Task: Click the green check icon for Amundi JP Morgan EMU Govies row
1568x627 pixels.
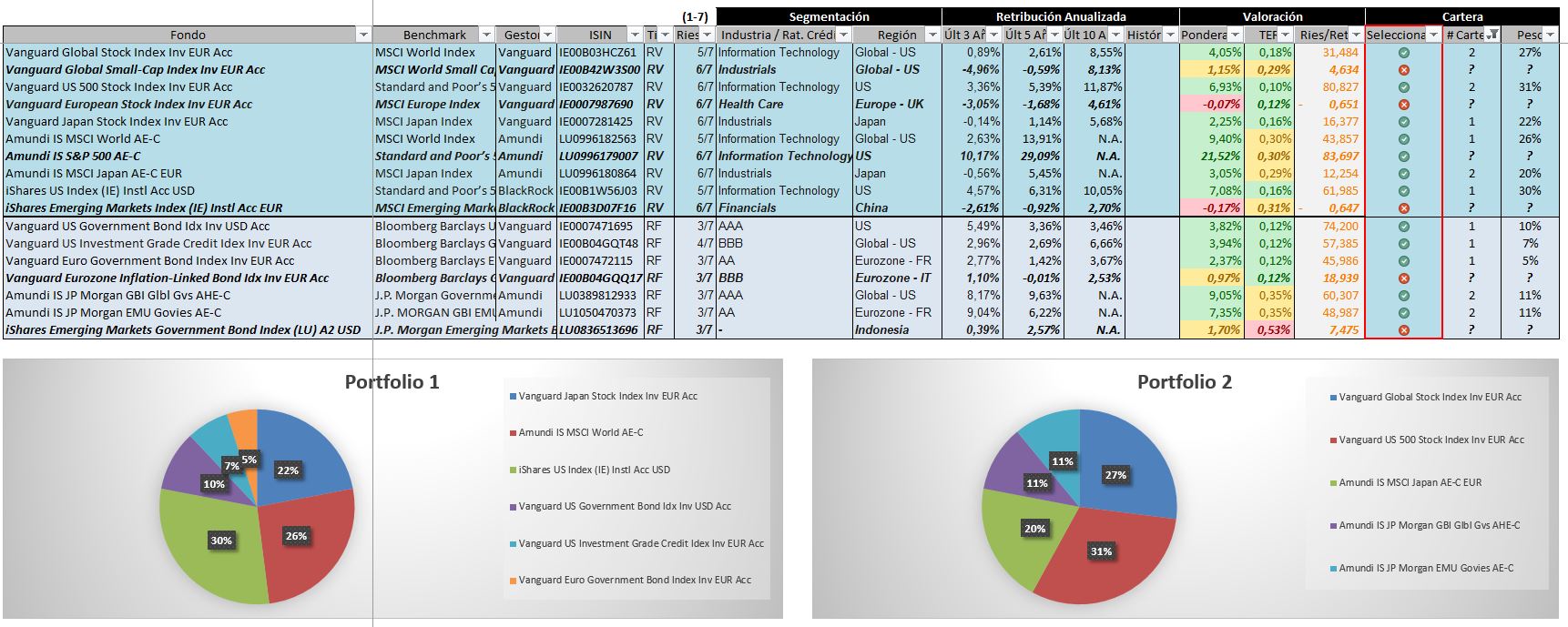Action: pos(1403,313)
